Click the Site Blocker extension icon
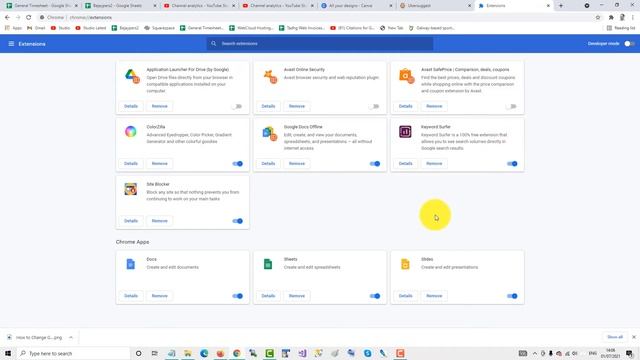This screenshot has width=640, height=360. tap(131, 189)
